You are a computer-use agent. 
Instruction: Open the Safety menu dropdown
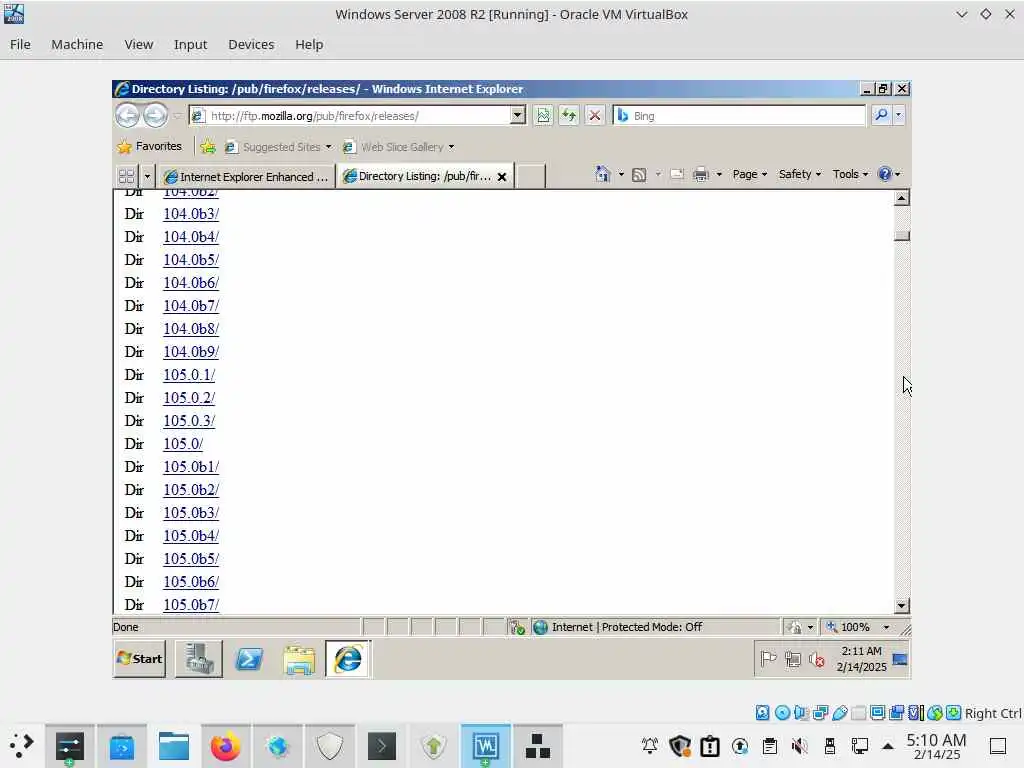point(800,174)
